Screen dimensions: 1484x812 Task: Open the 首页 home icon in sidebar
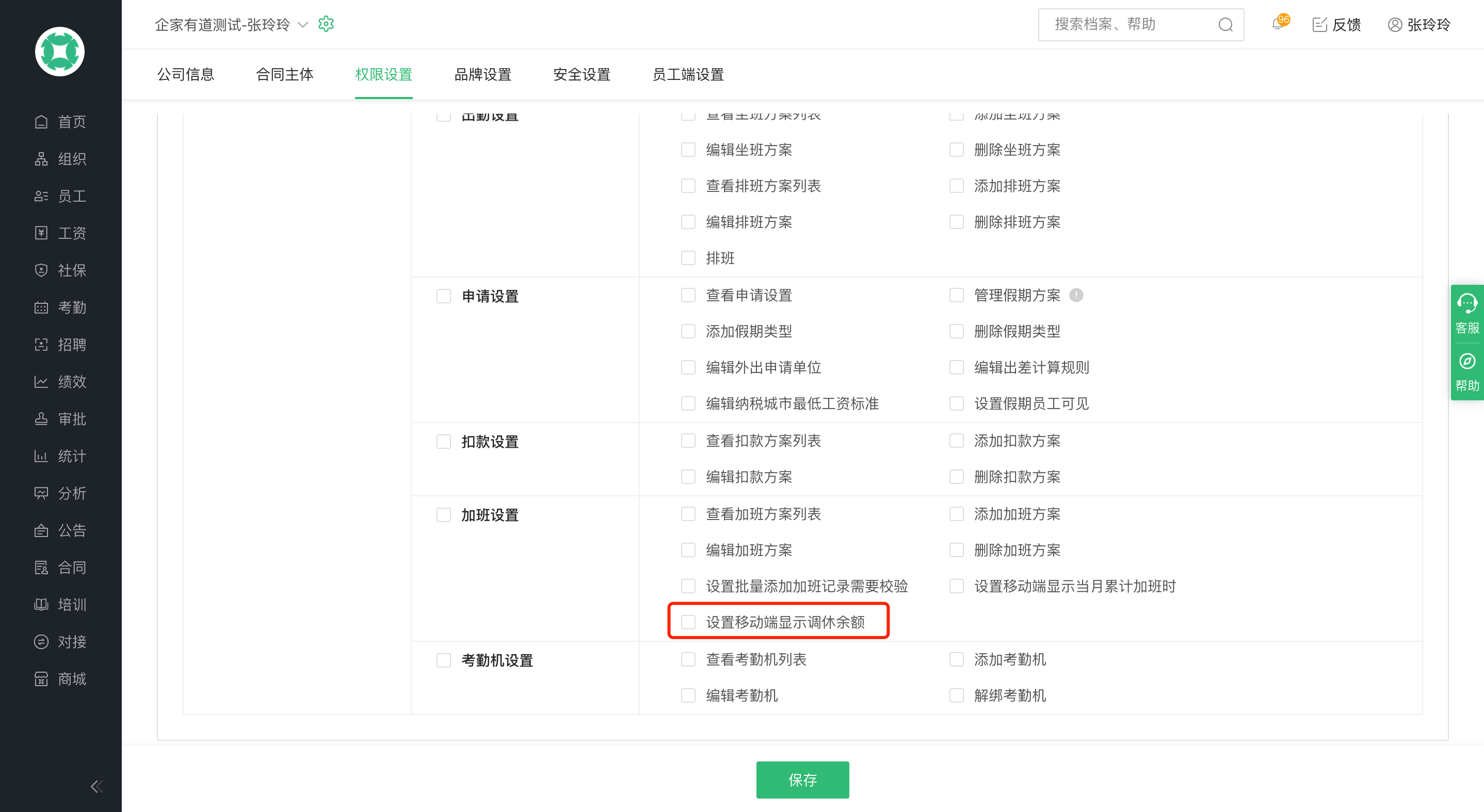point(41,122)
